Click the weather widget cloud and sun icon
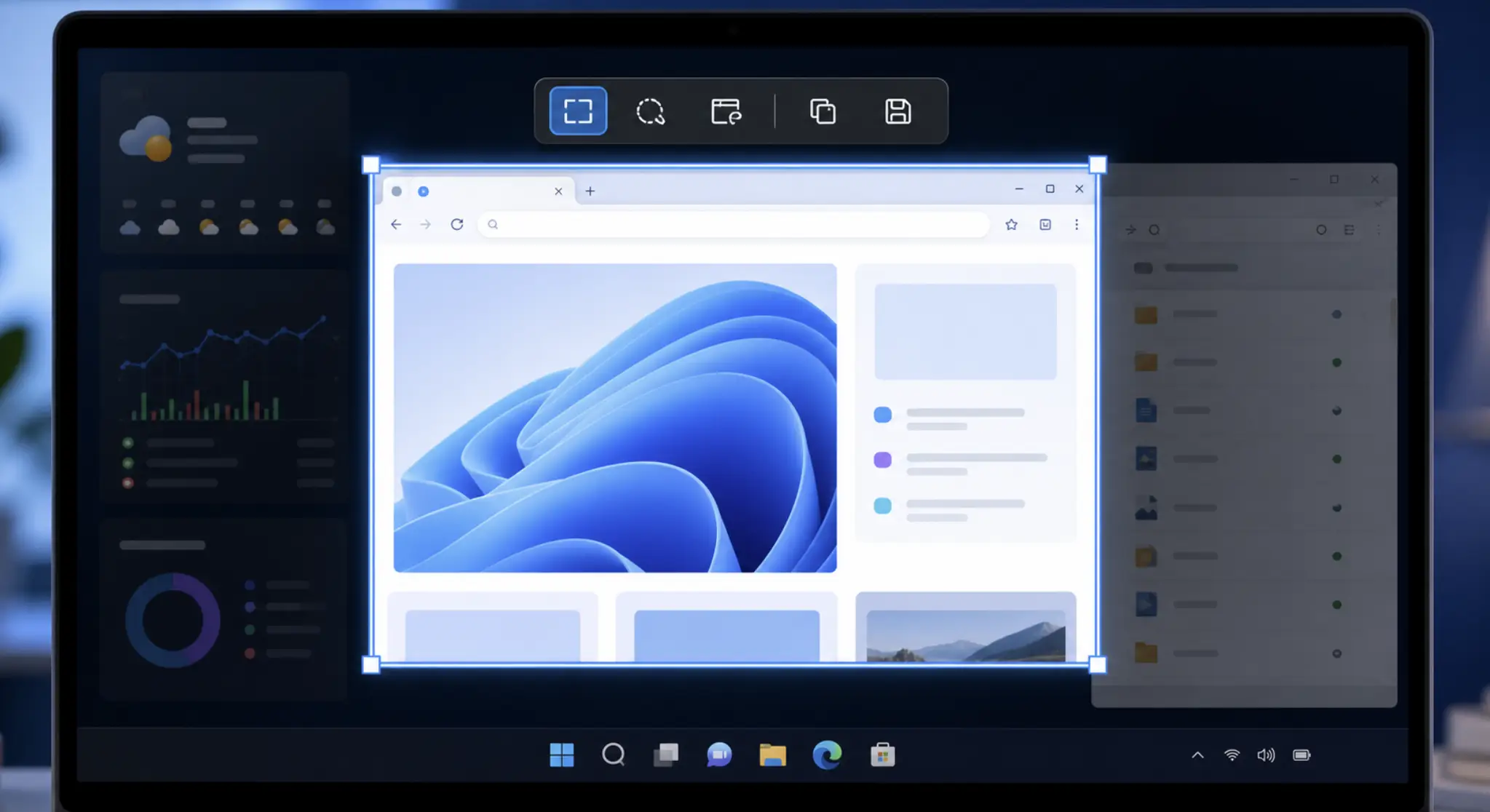The image size is (1490, 812). (146, 138)
